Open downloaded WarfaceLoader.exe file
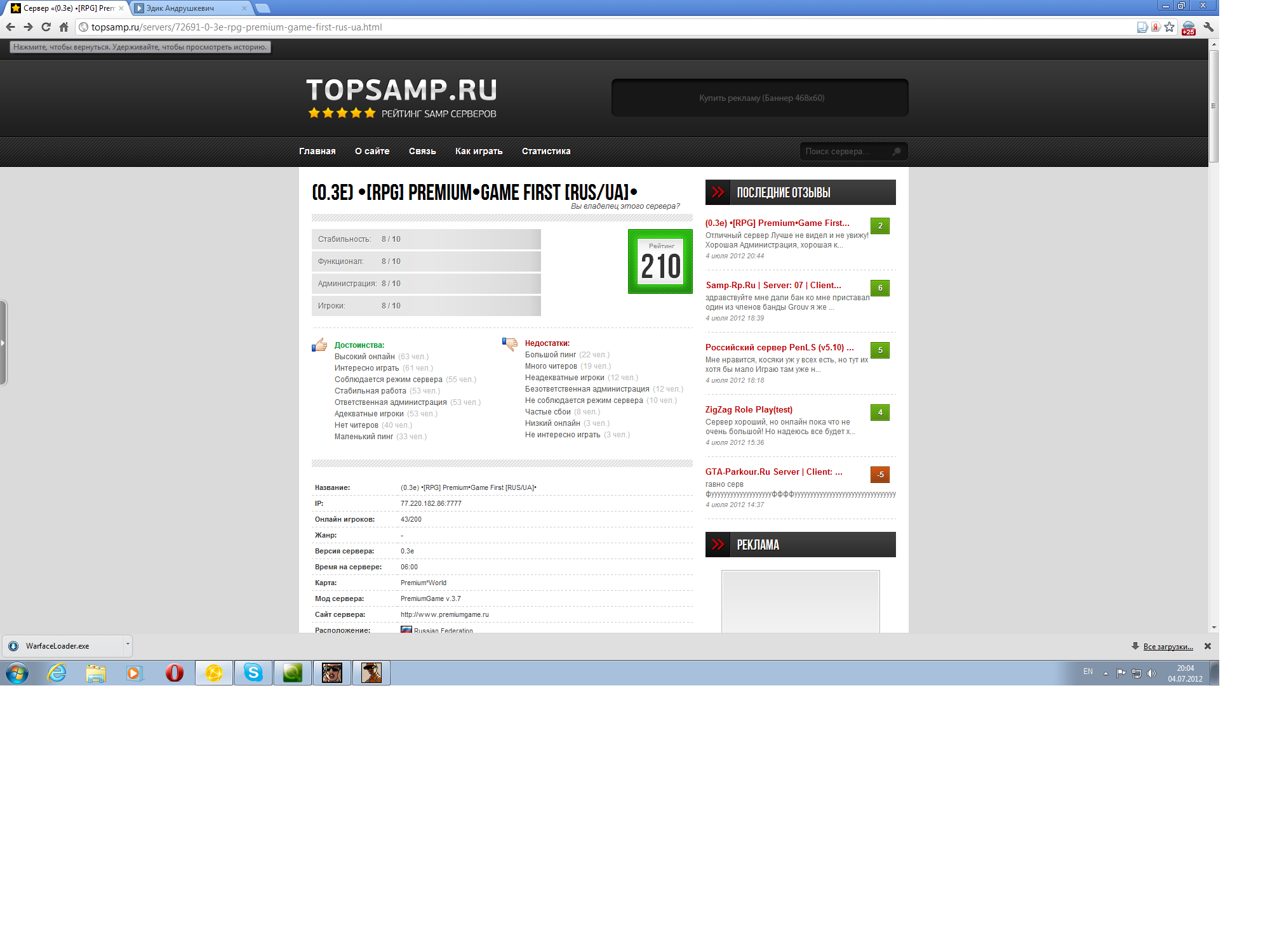Screen dimensions: 1270x952 63,645
